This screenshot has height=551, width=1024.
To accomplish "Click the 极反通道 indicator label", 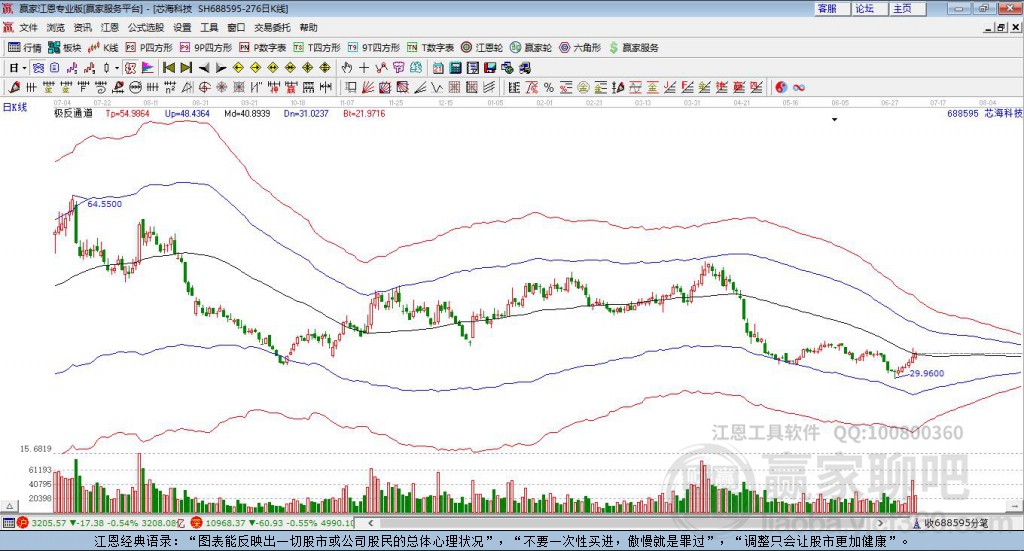I will point(73,114).
